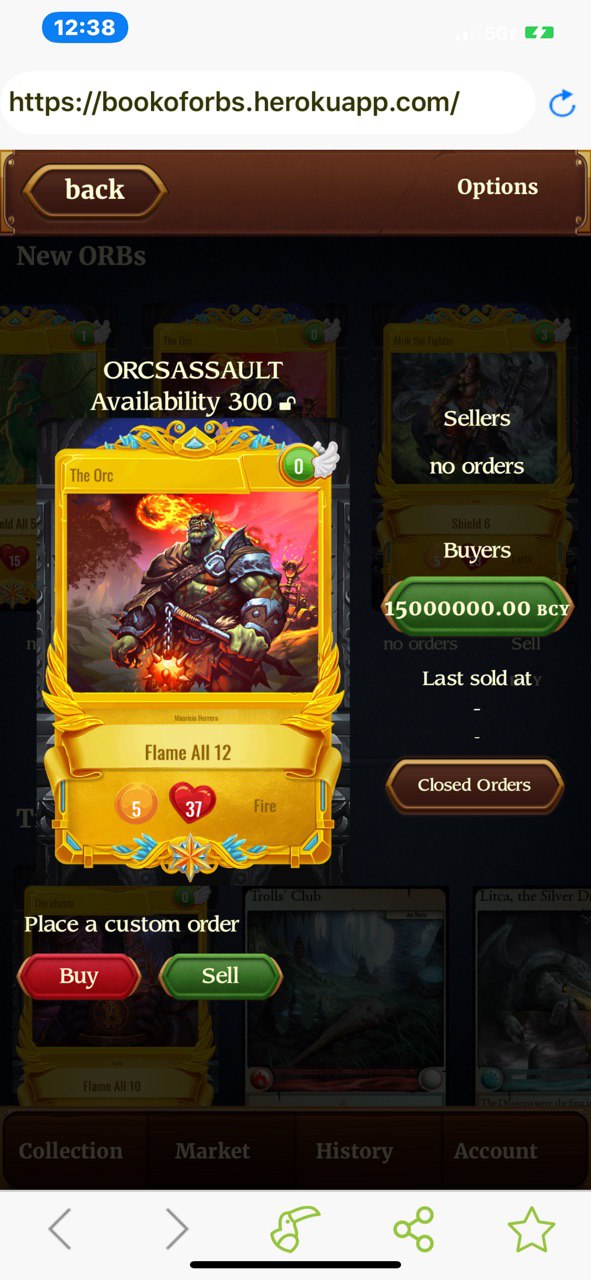Click the green Sell button
The width and height of the screenshot is (591, 1280).
click(x=220, y=977)
